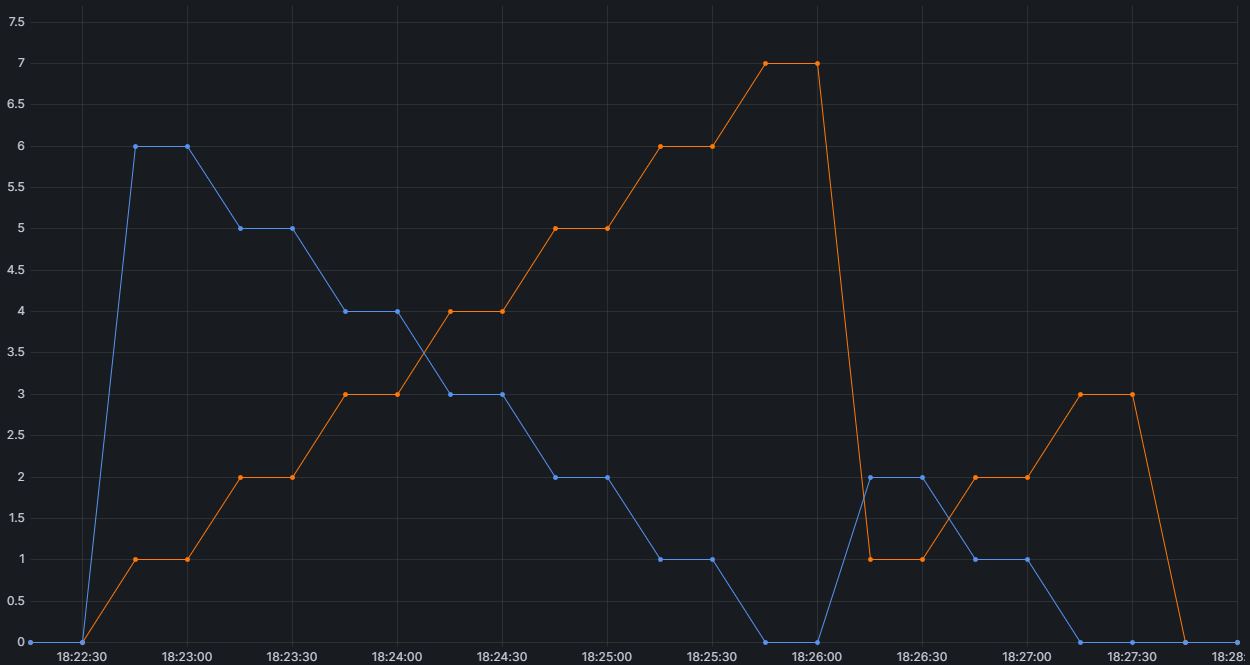The image size is (1250, 665).
Task: Pick the "4" y-axis value
Action: tap(20, 311)
